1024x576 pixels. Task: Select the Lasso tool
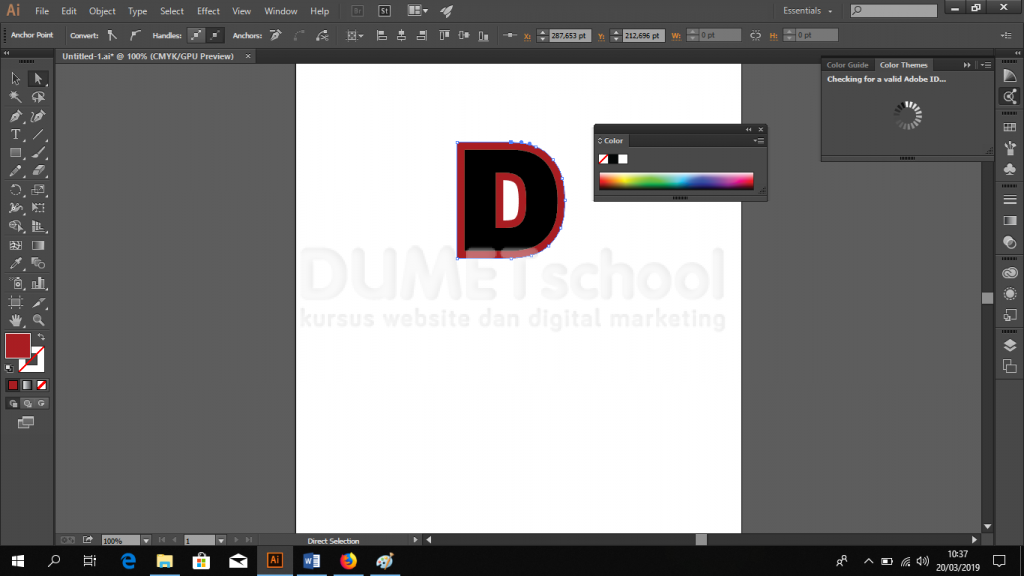tap(38, 97)
